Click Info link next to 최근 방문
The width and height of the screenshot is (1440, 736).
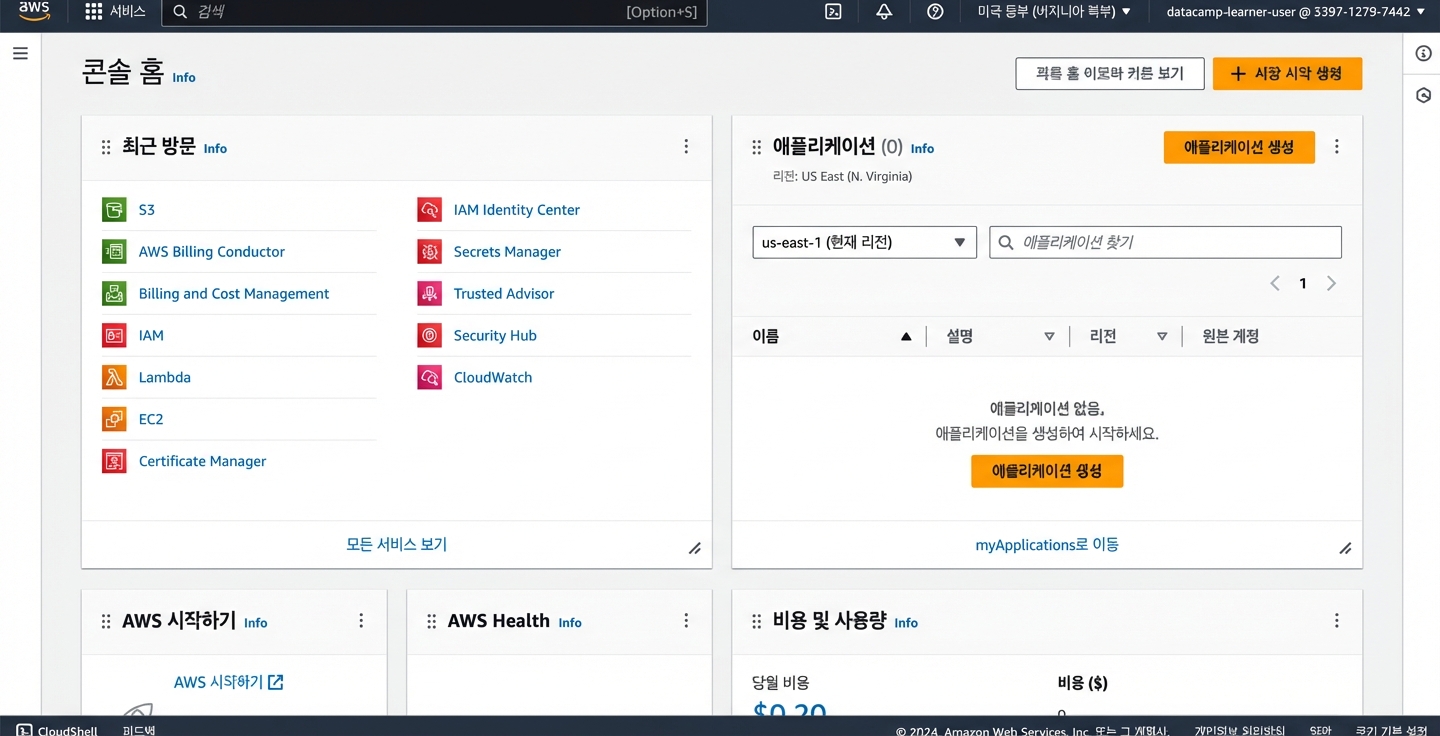tap(215, 149)
